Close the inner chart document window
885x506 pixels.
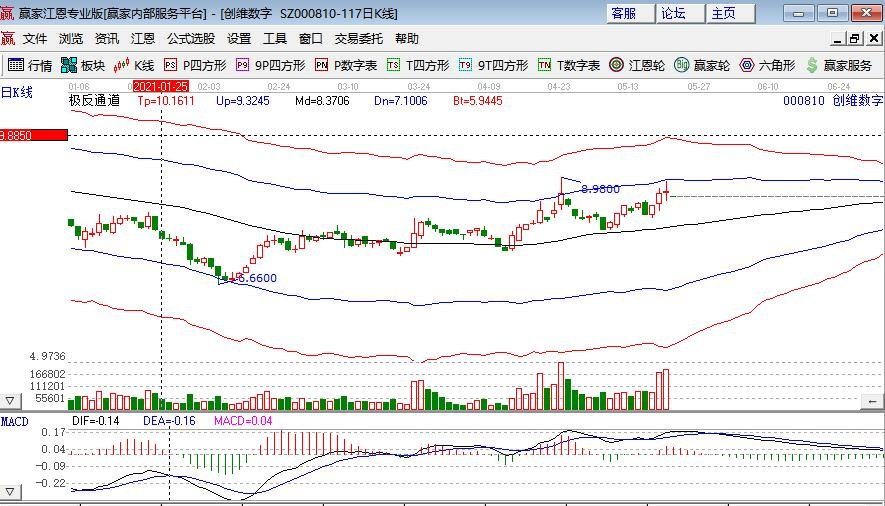click(x=874, y=38)
